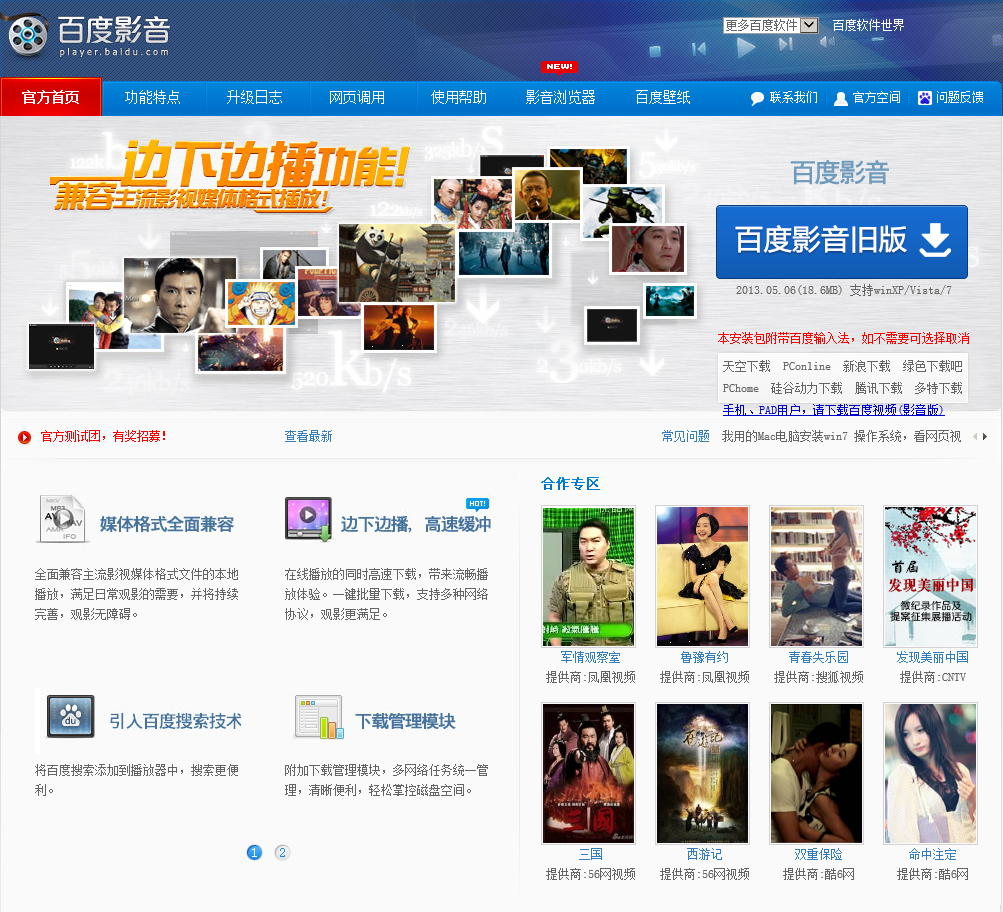Switch to feature page 2 indicator
The height and width of the screenshot is (912, 1003).
[x=282, y=853]
